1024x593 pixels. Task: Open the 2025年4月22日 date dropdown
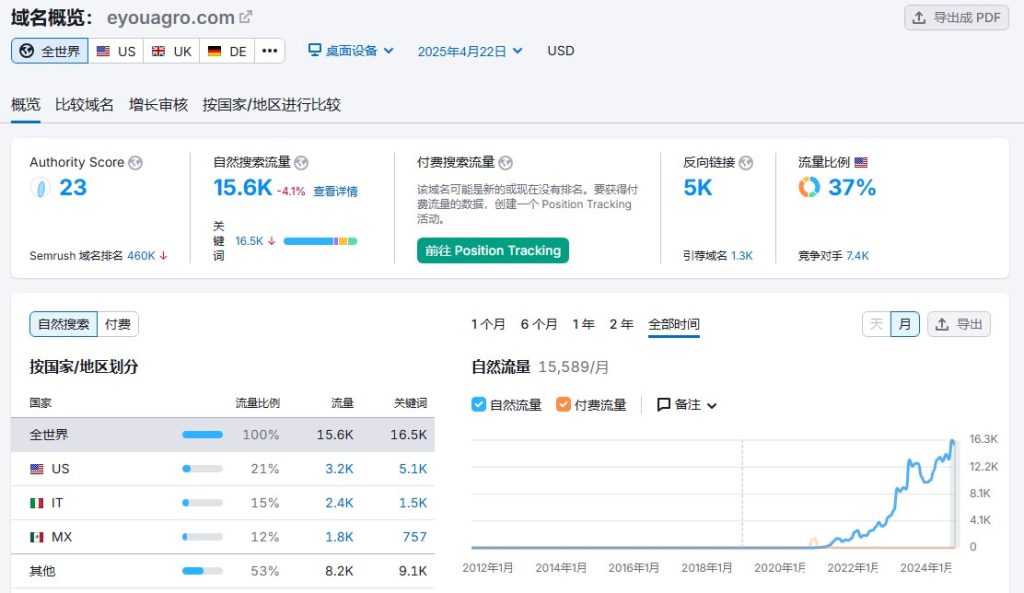point(470,51)
